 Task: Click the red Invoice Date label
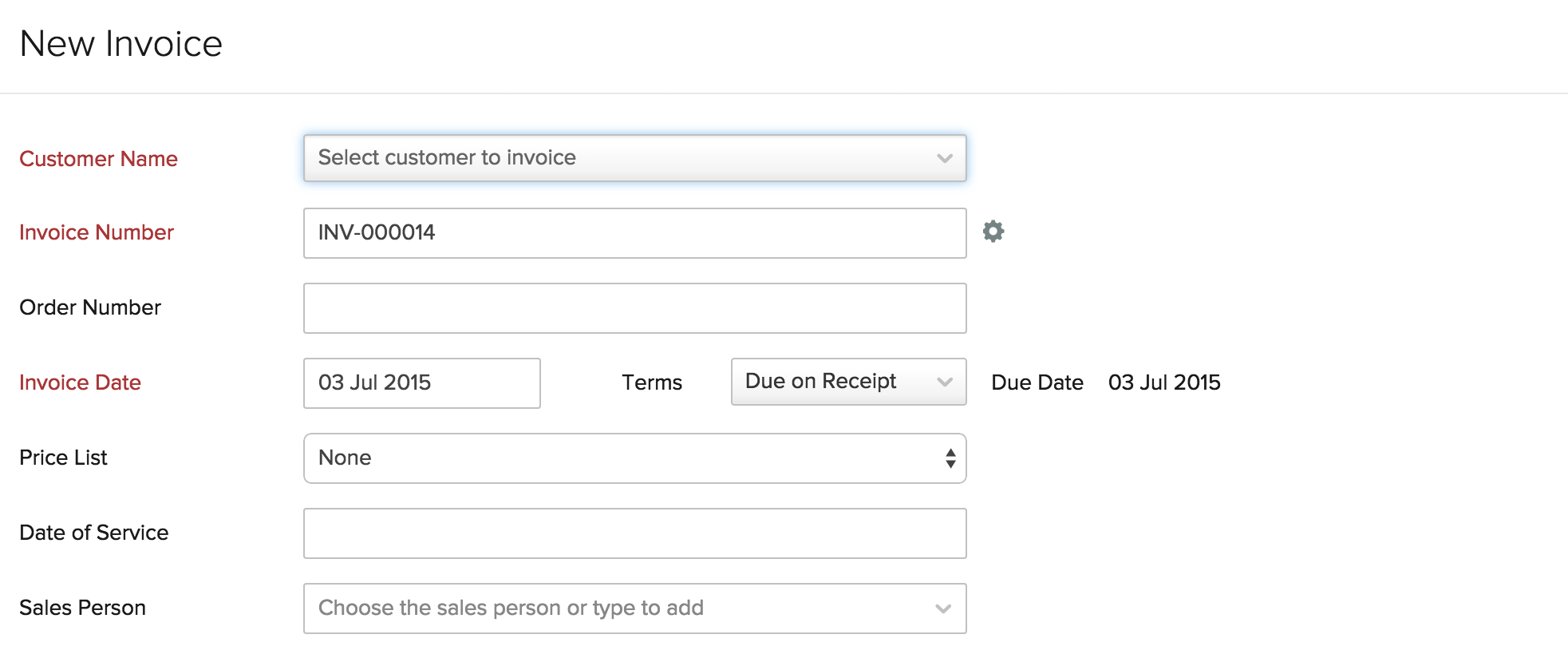[x=80, y=383]
